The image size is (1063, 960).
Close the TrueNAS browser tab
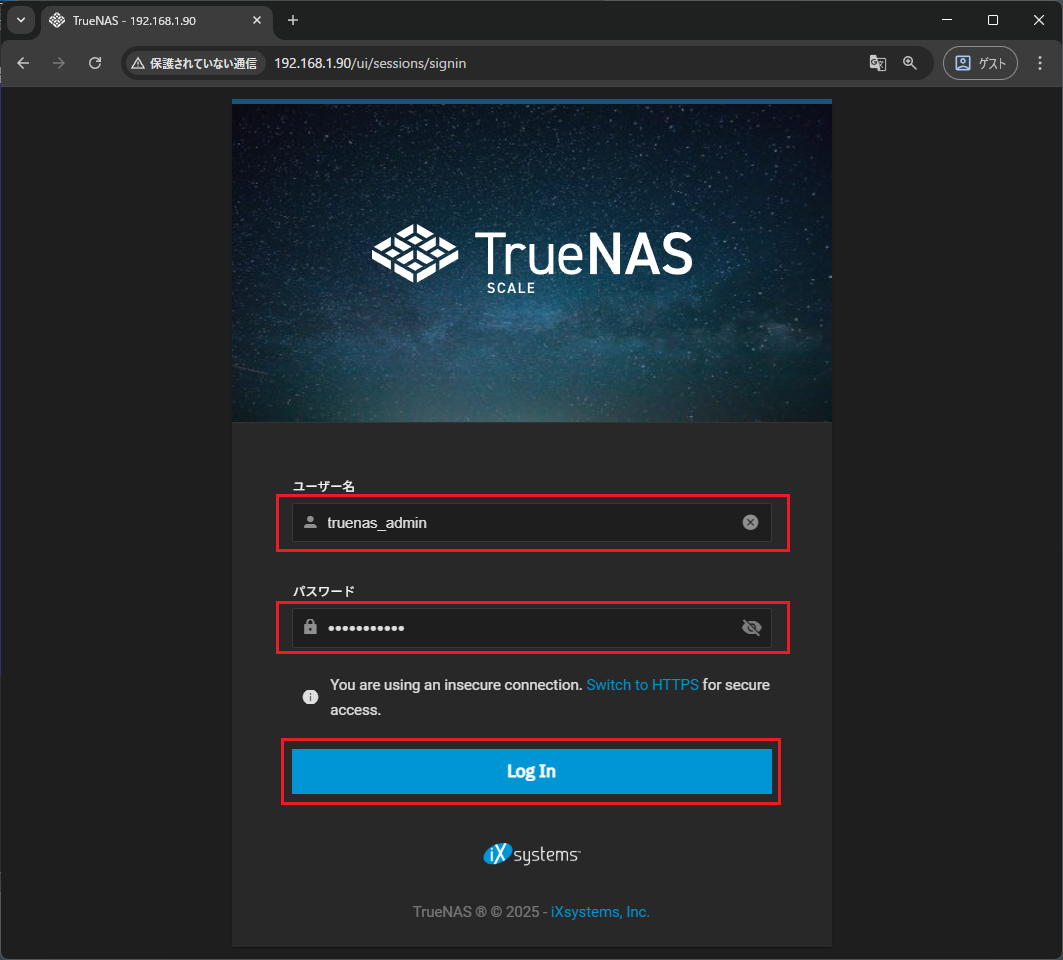click(x=257, y=20)
